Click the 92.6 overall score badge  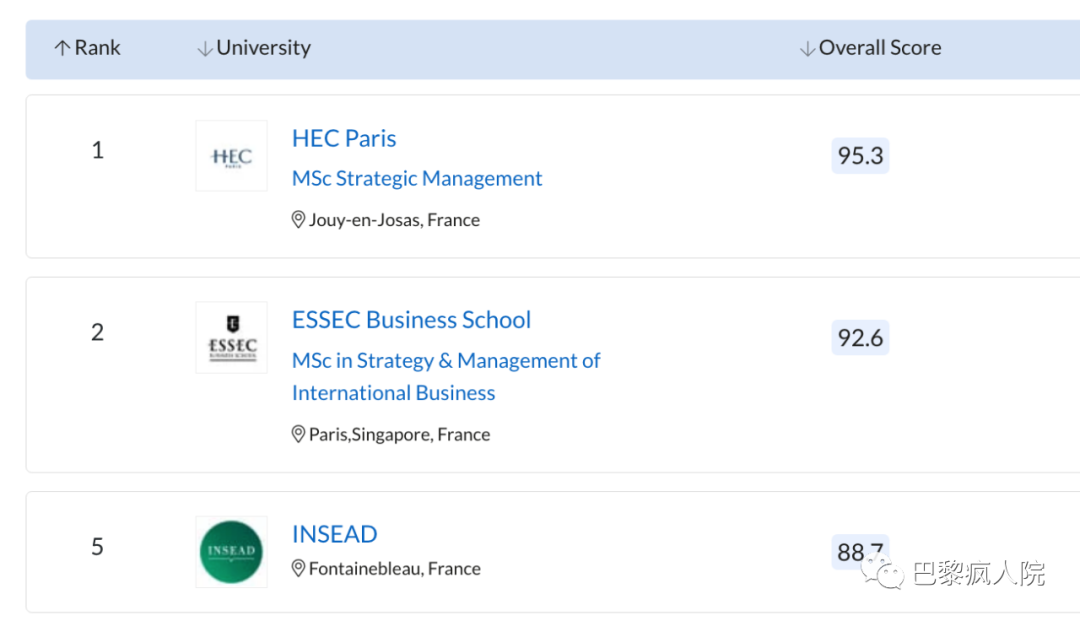[860, 338]
